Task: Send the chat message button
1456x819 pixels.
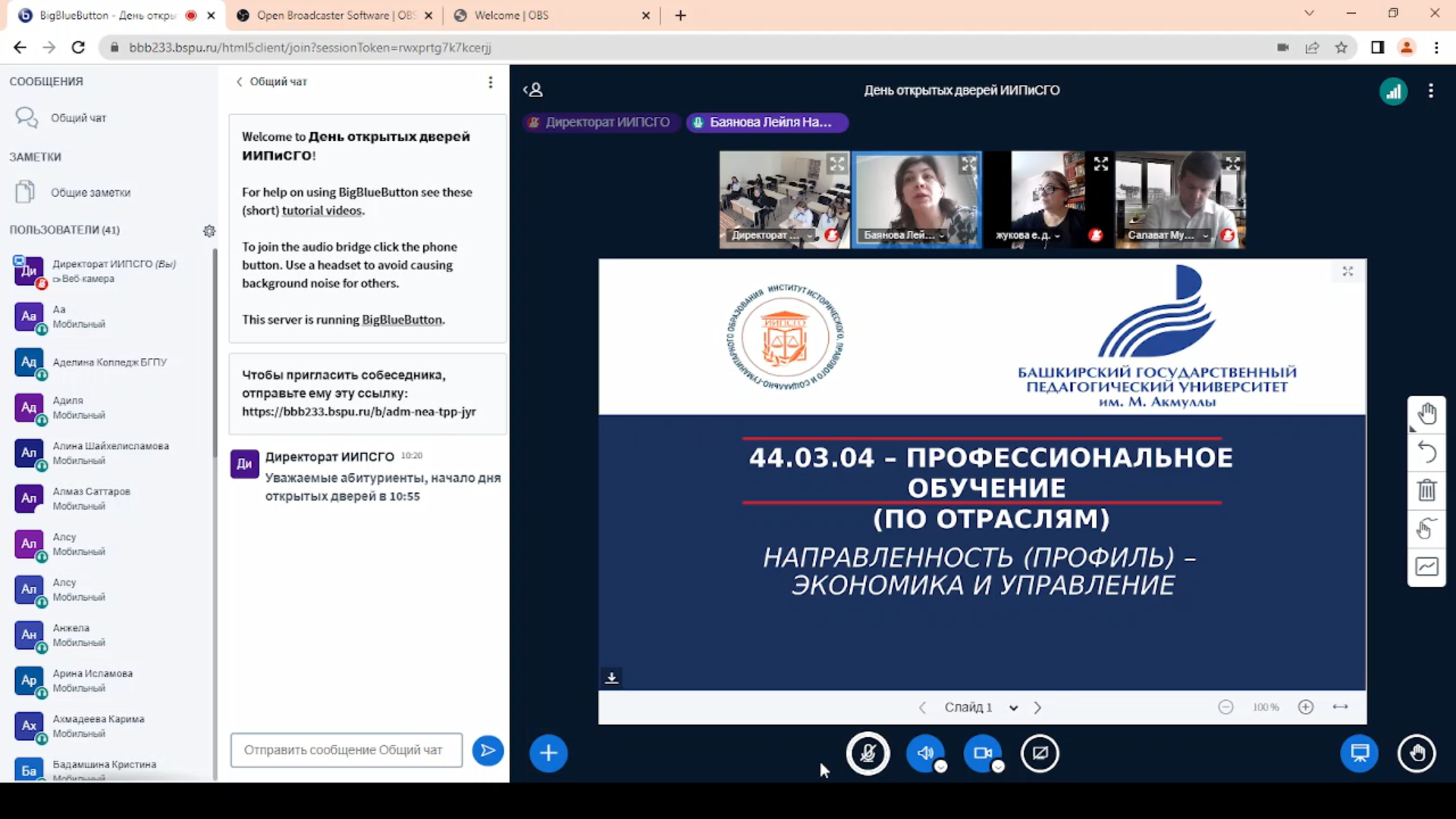Action: [x=488, y=751]
